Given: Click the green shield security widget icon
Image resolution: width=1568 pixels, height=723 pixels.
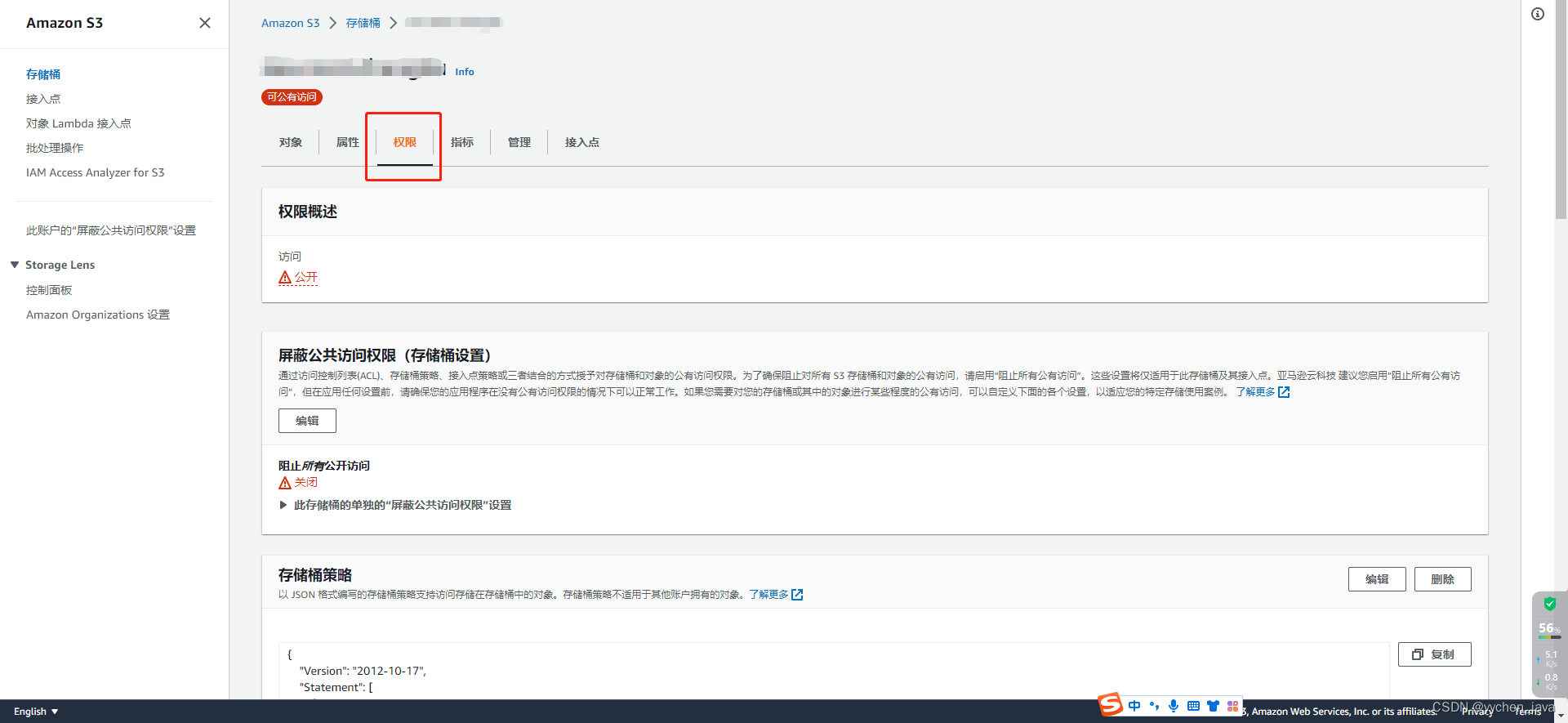Looking at the screenshot, I should (1550, 604).
